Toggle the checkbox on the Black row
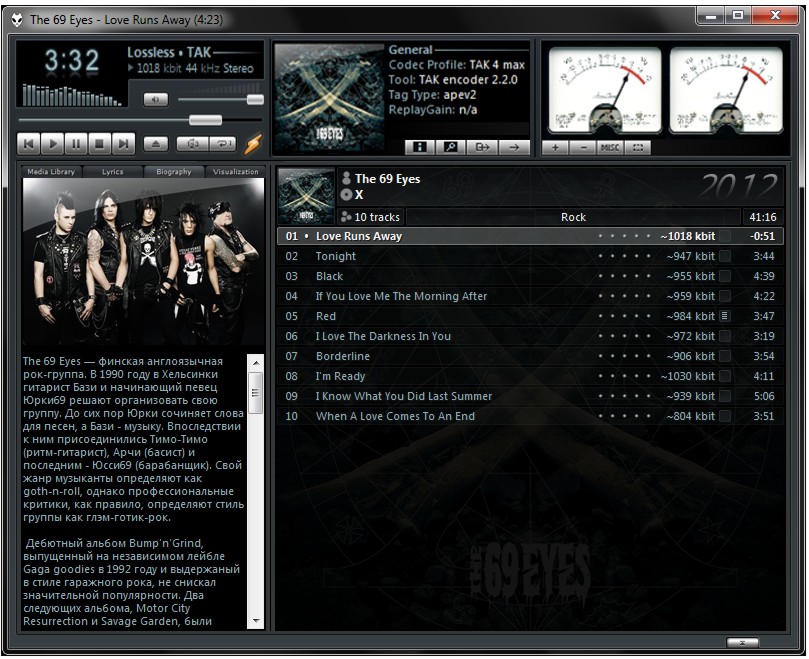This screenshot has height=659, width=809. 725,276
